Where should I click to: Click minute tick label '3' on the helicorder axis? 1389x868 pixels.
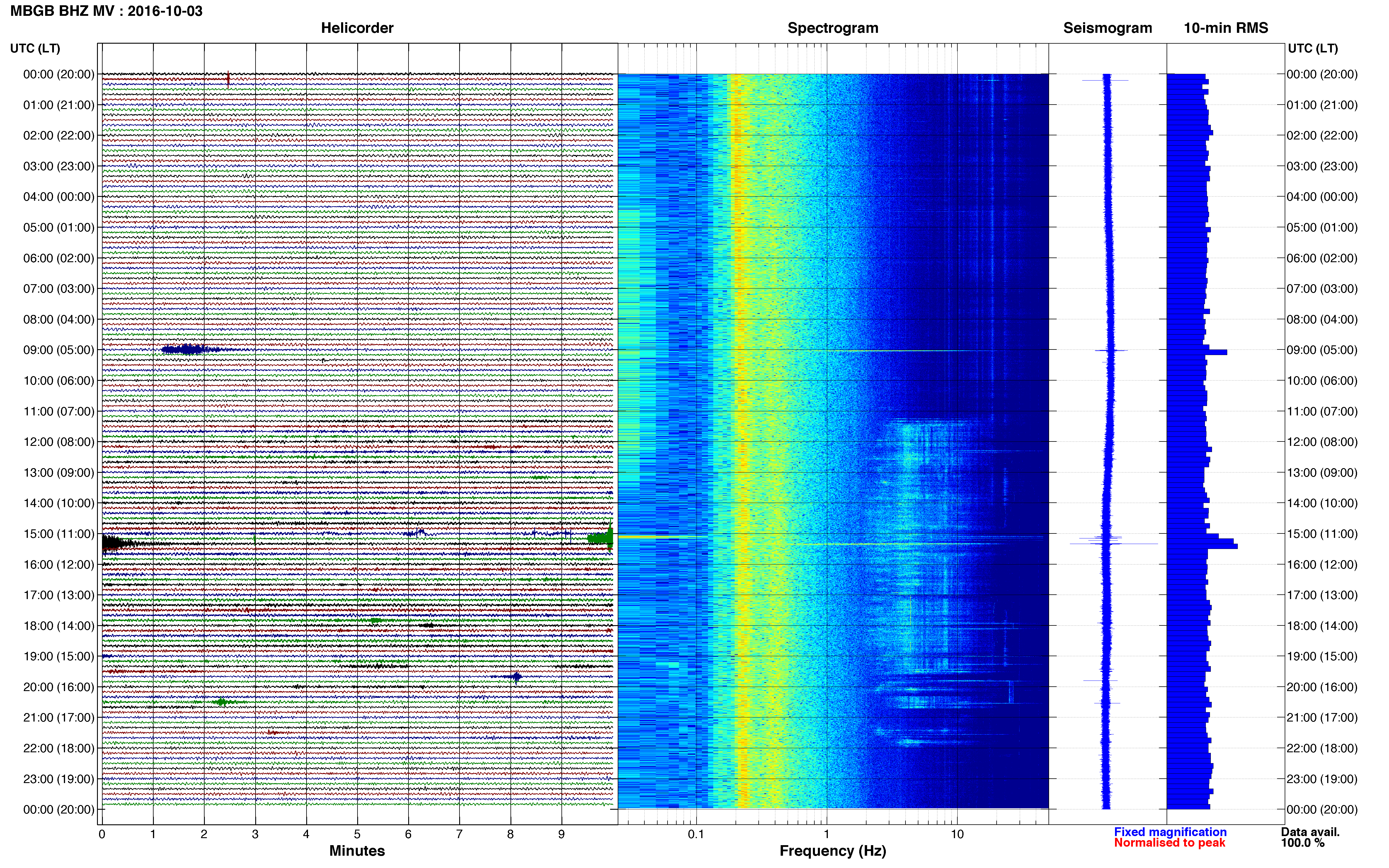(x=255, y=835)
